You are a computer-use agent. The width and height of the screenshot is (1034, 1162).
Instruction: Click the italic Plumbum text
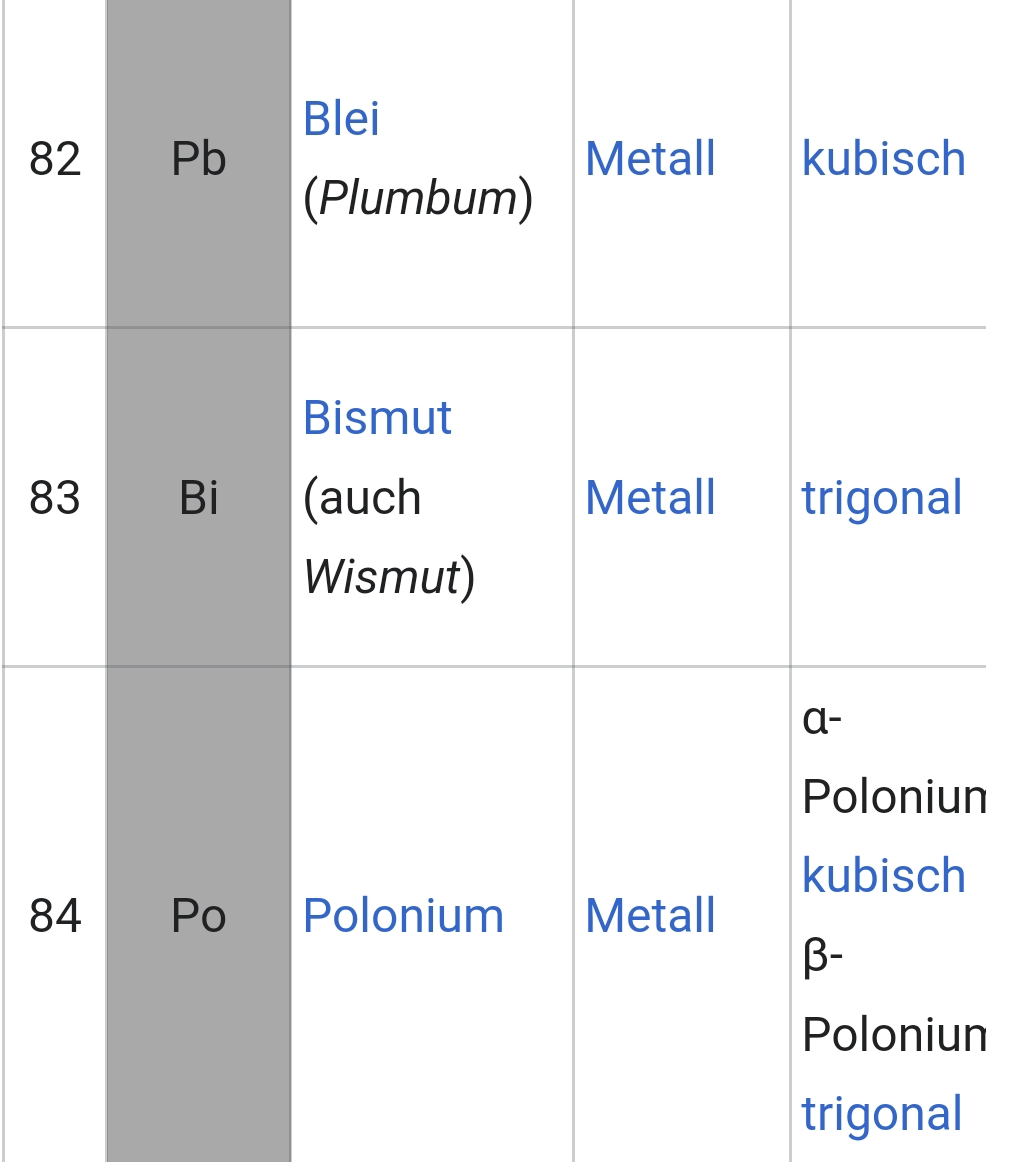418,199
